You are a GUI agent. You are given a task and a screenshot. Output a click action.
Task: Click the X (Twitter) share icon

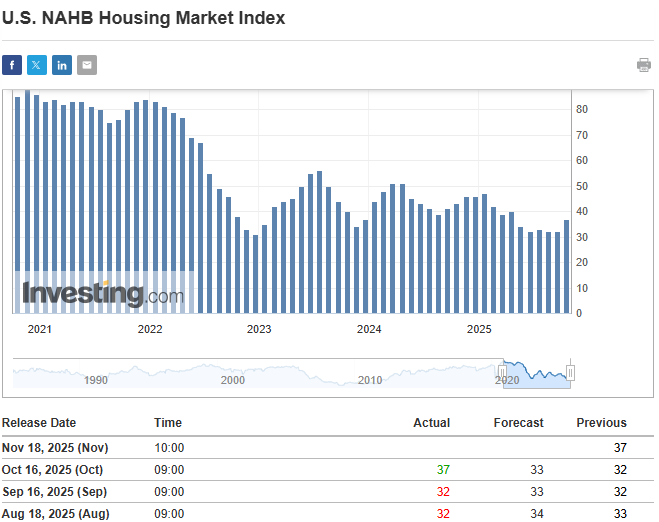[37, 65]
